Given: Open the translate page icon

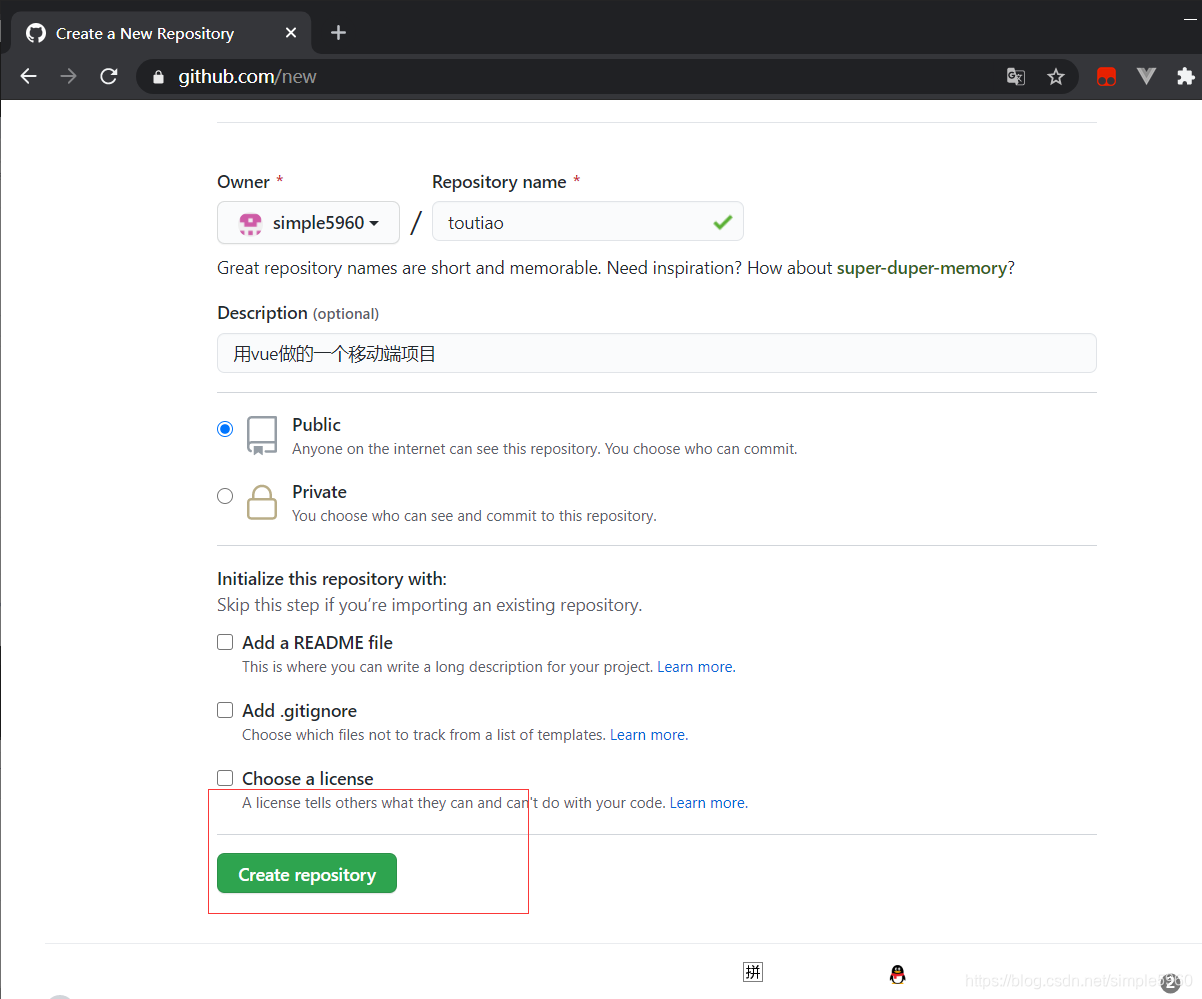Looking at the screenshot, I should coord(1016,77).
